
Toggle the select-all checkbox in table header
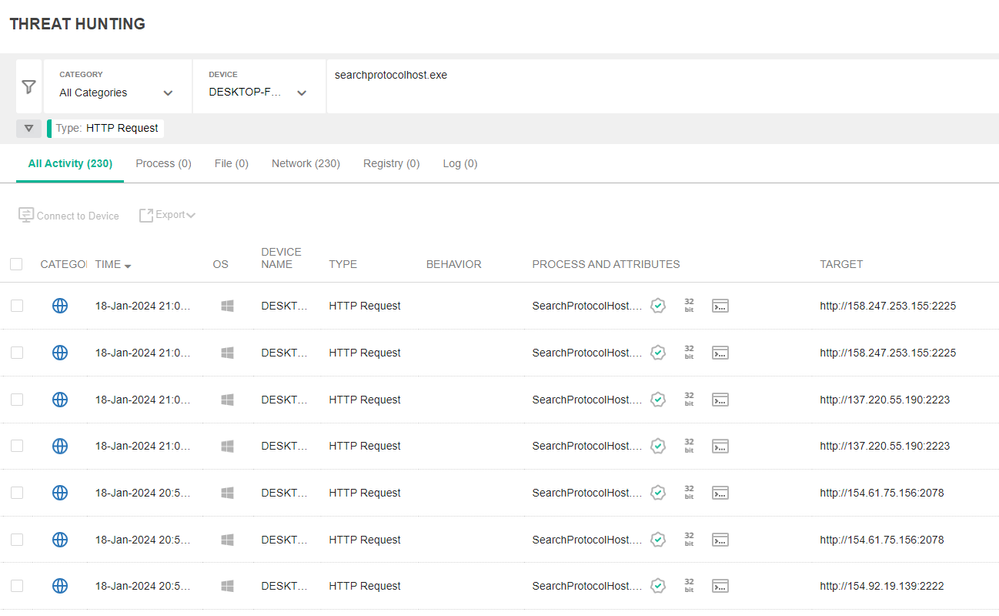click(x=16, y=264)
